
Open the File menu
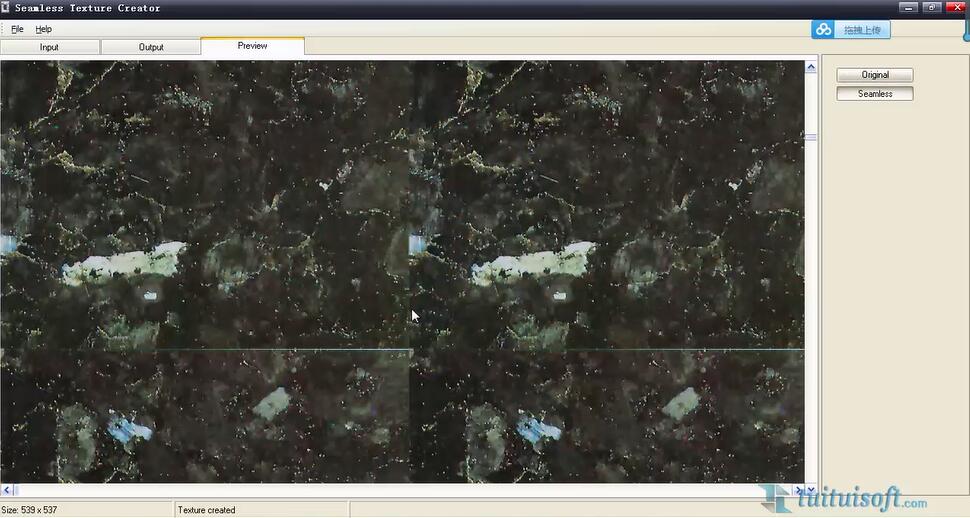click(x=17, y=29)
